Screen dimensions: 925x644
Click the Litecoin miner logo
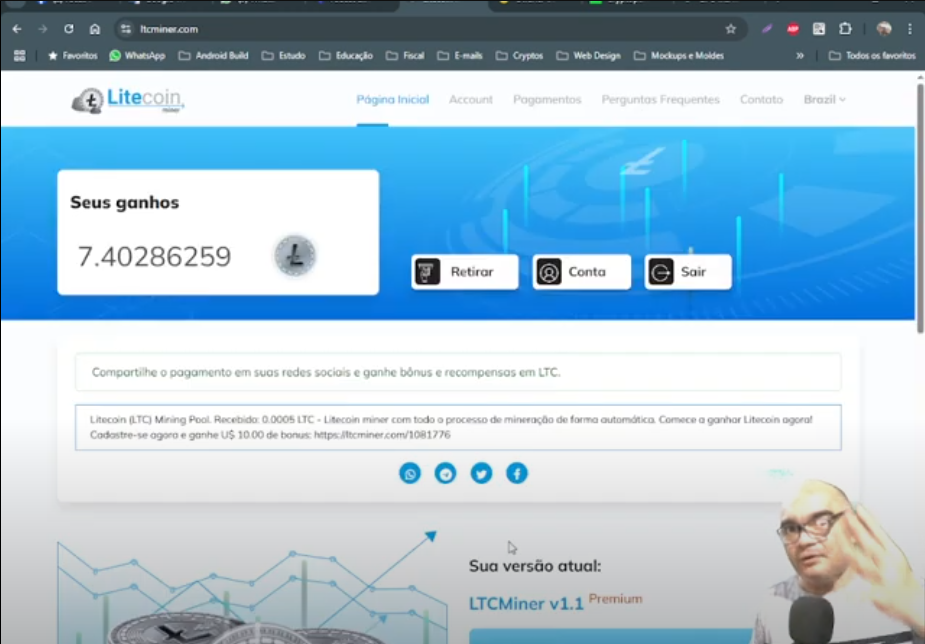pos(128,100)
